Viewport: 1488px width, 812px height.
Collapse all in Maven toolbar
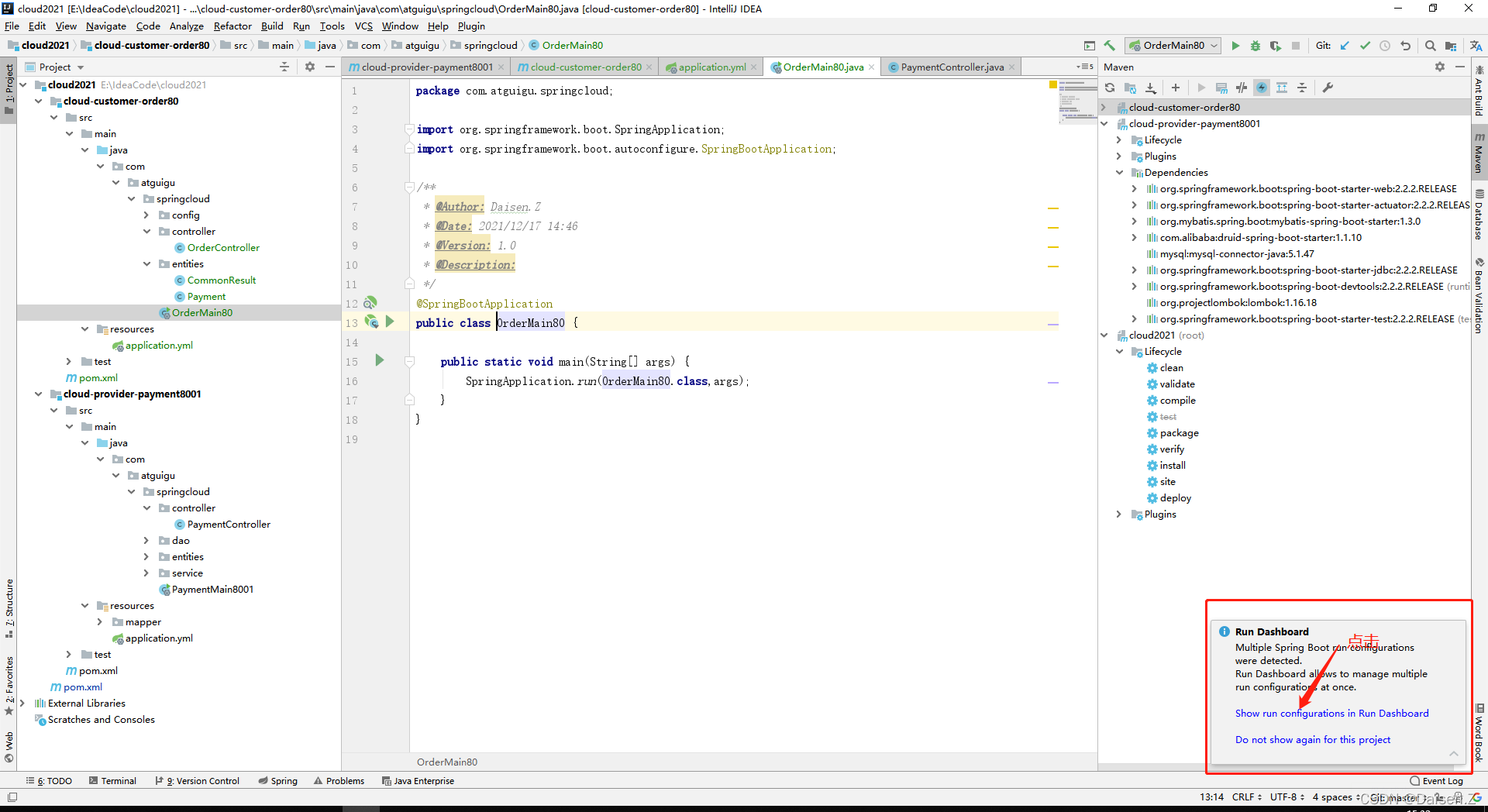[1302, 88]
